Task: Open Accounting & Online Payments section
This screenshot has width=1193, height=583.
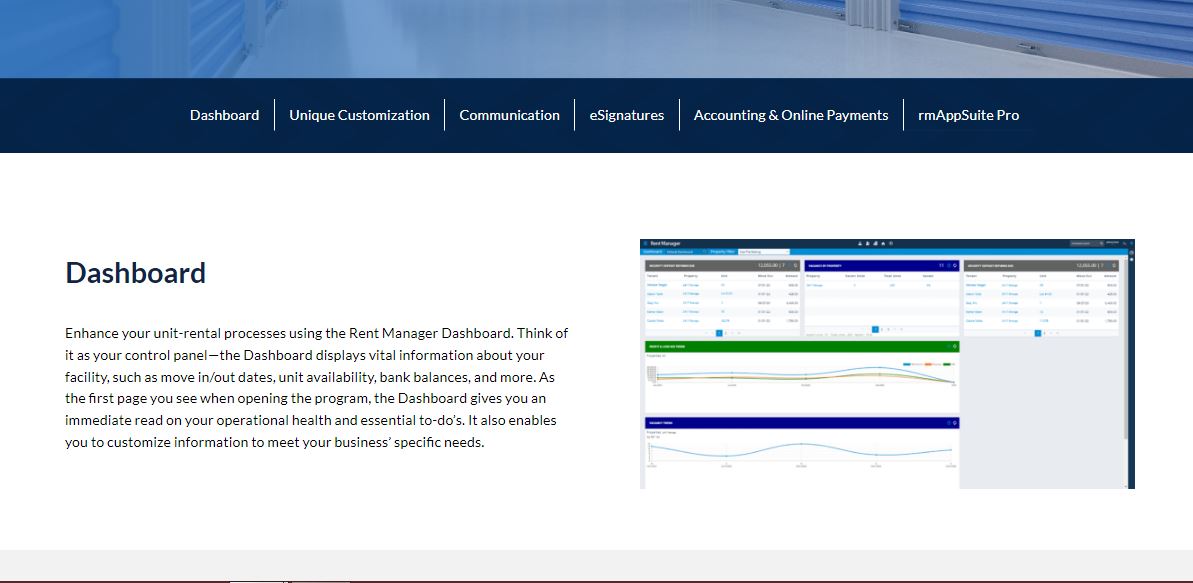Action: 791,115
